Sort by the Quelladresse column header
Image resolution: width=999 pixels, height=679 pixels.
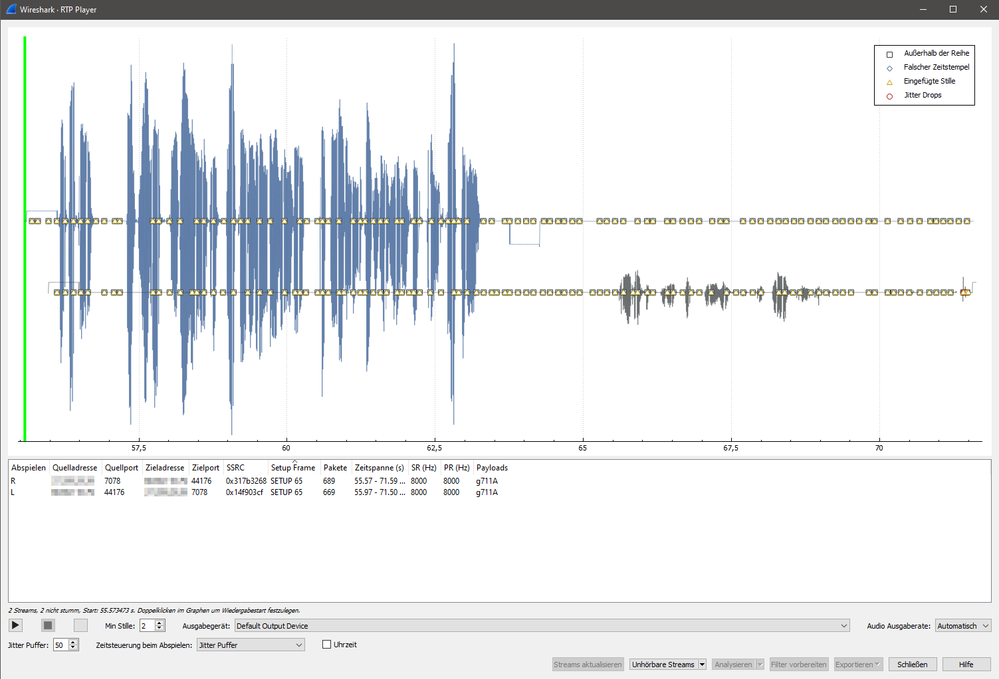[x=75, y=468]
